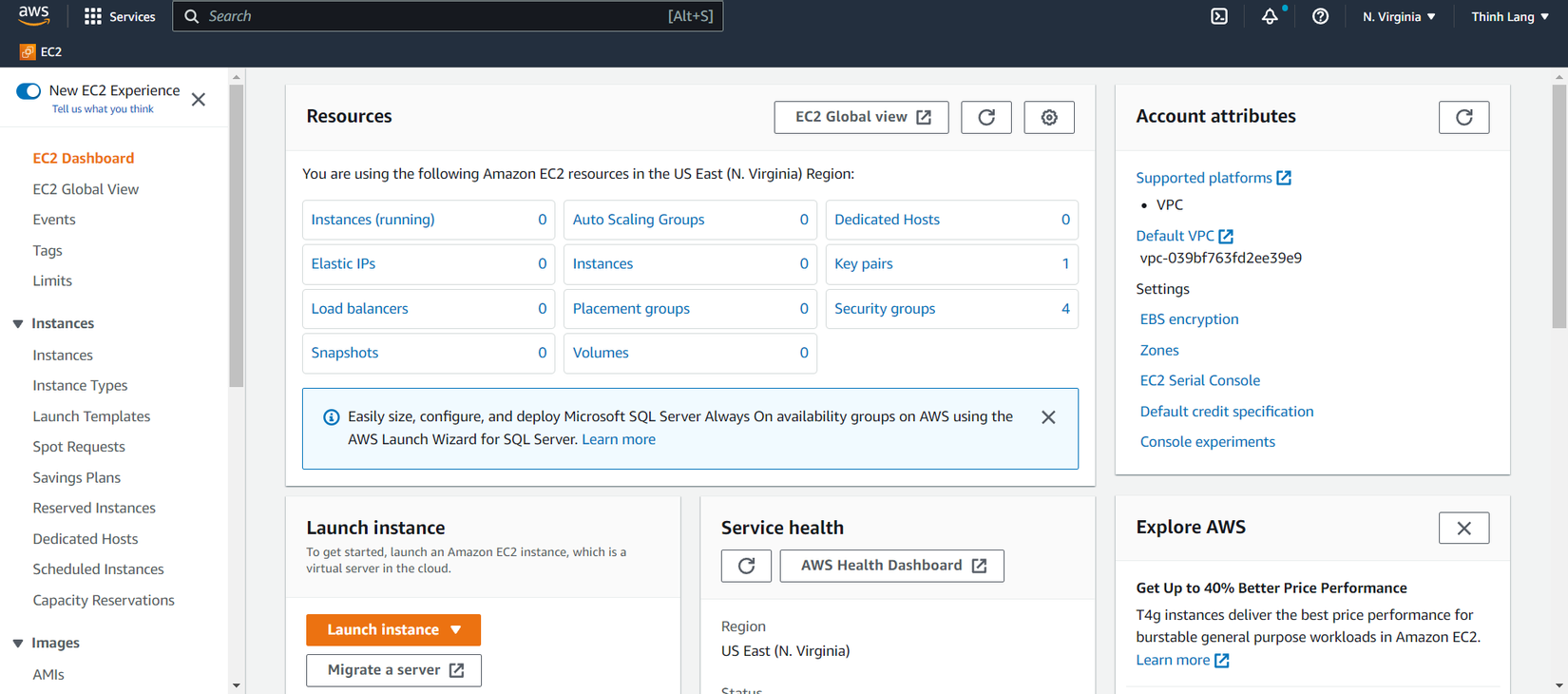Screen dimensions: 1568x694
Task: Open the N. Virginia region dropdown
Action: pyautogui.click(x=1399, y=16)
